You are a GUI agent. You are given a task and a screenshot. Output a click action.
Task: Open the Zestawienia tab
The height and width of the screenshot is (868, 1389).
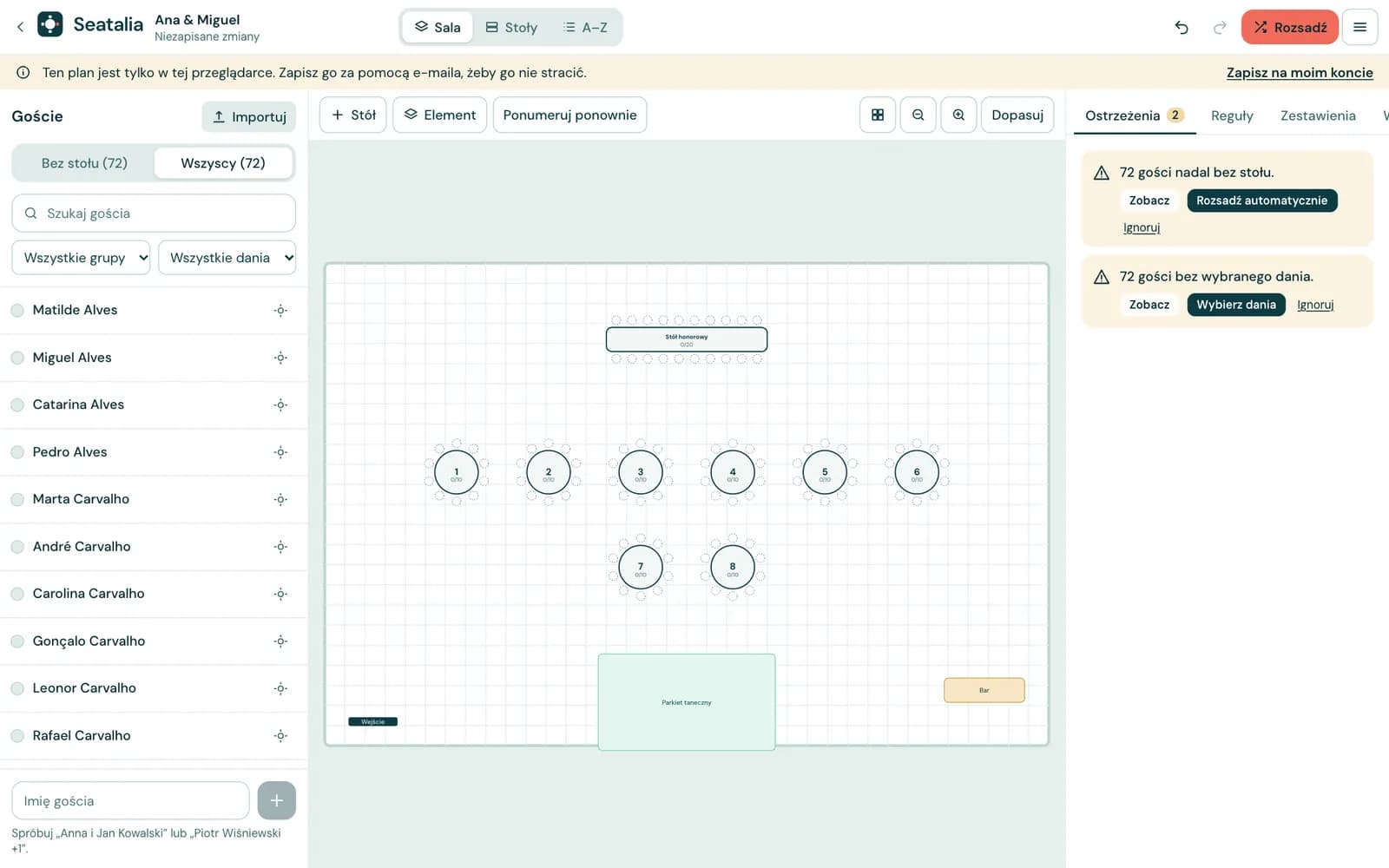1318,115
